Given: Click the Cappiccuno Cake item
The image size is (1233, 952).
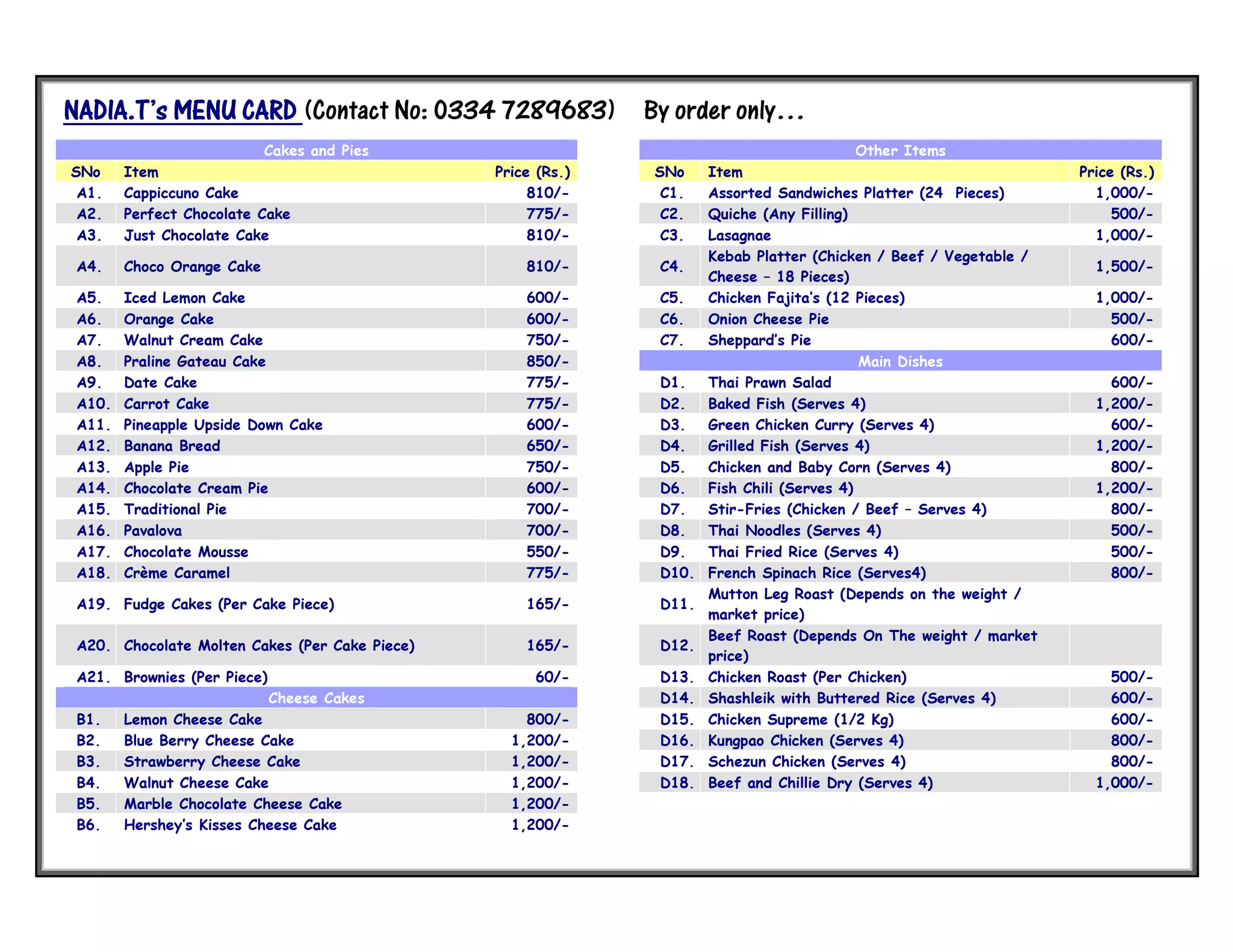Looking at the screenshot, I should click(181, 193).
